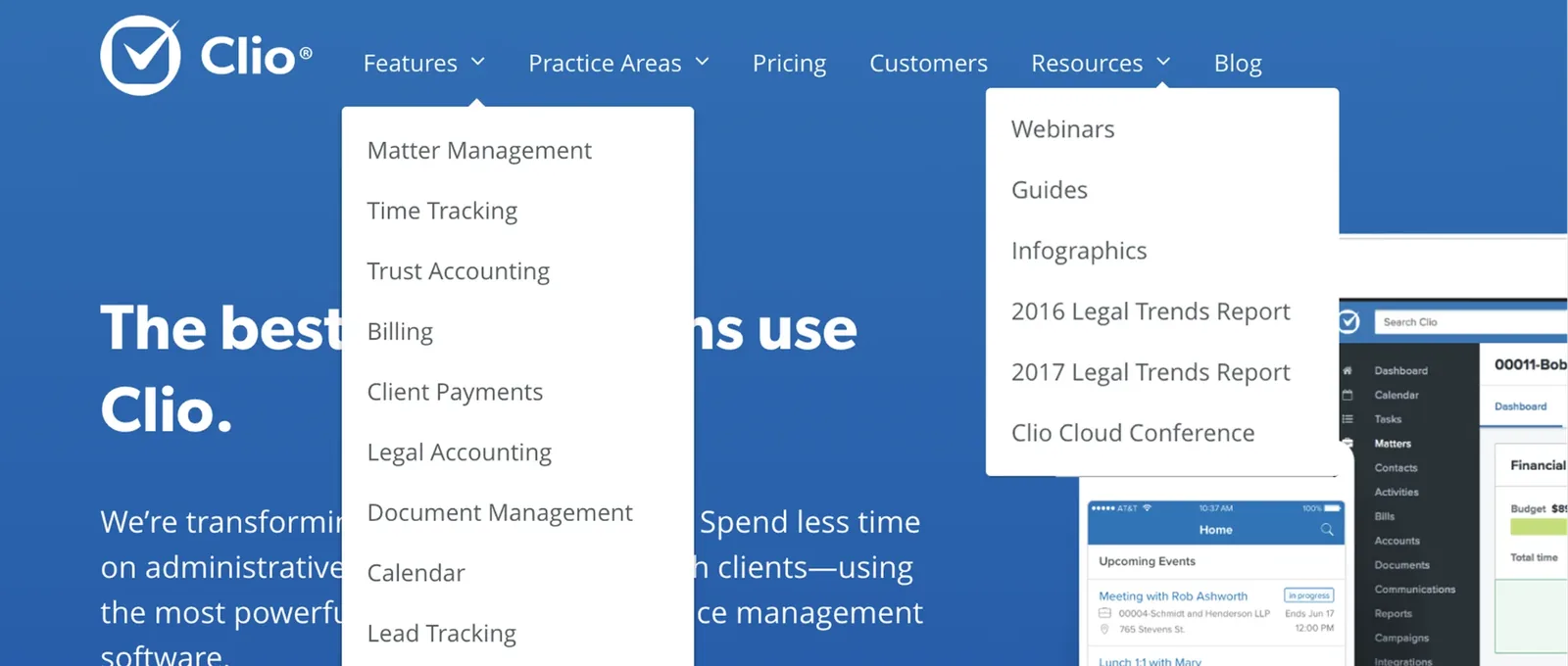Expand the Practice Areas chevron arrow

(x=702, y=62)
